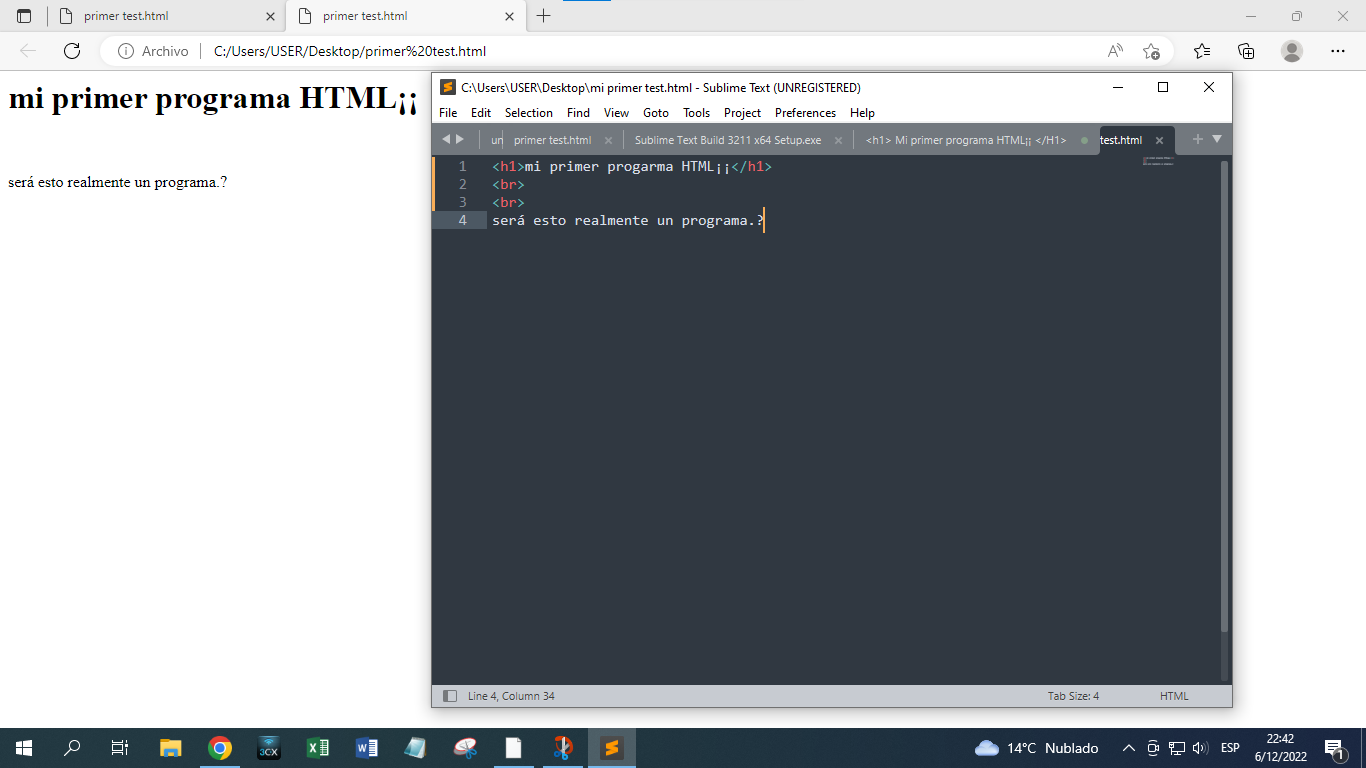
Task: Open the Edge profile avatar
Action: click(1292, 51)
